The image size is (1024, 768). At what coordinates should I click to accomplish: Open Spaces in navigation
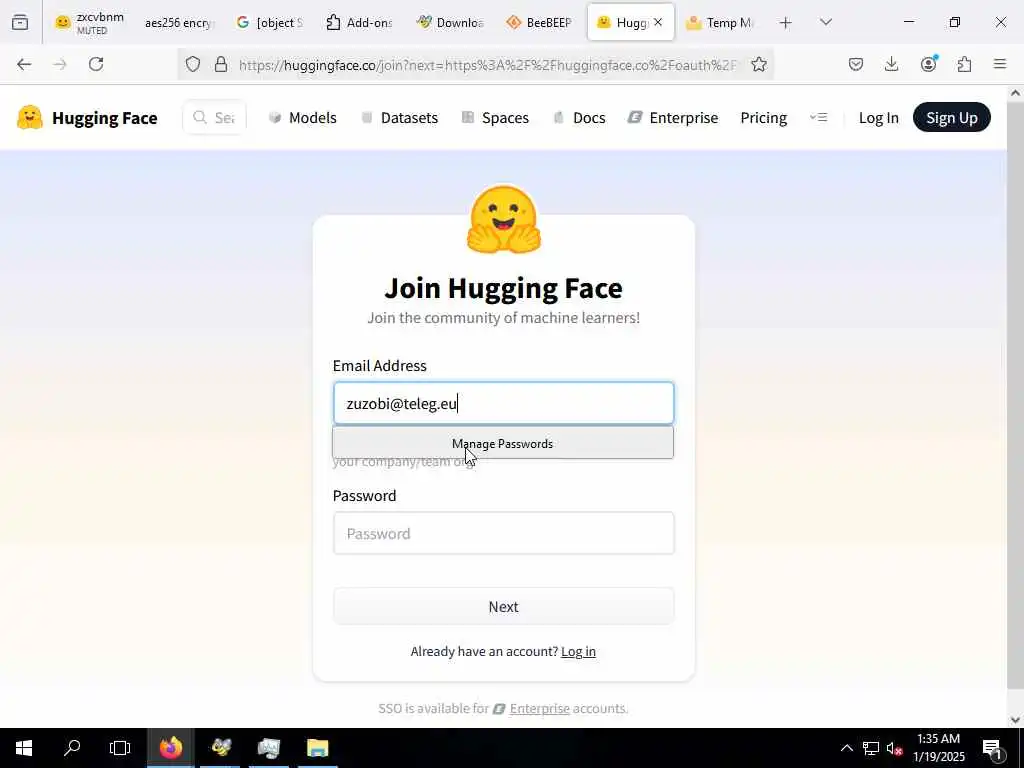pos(496,118)
